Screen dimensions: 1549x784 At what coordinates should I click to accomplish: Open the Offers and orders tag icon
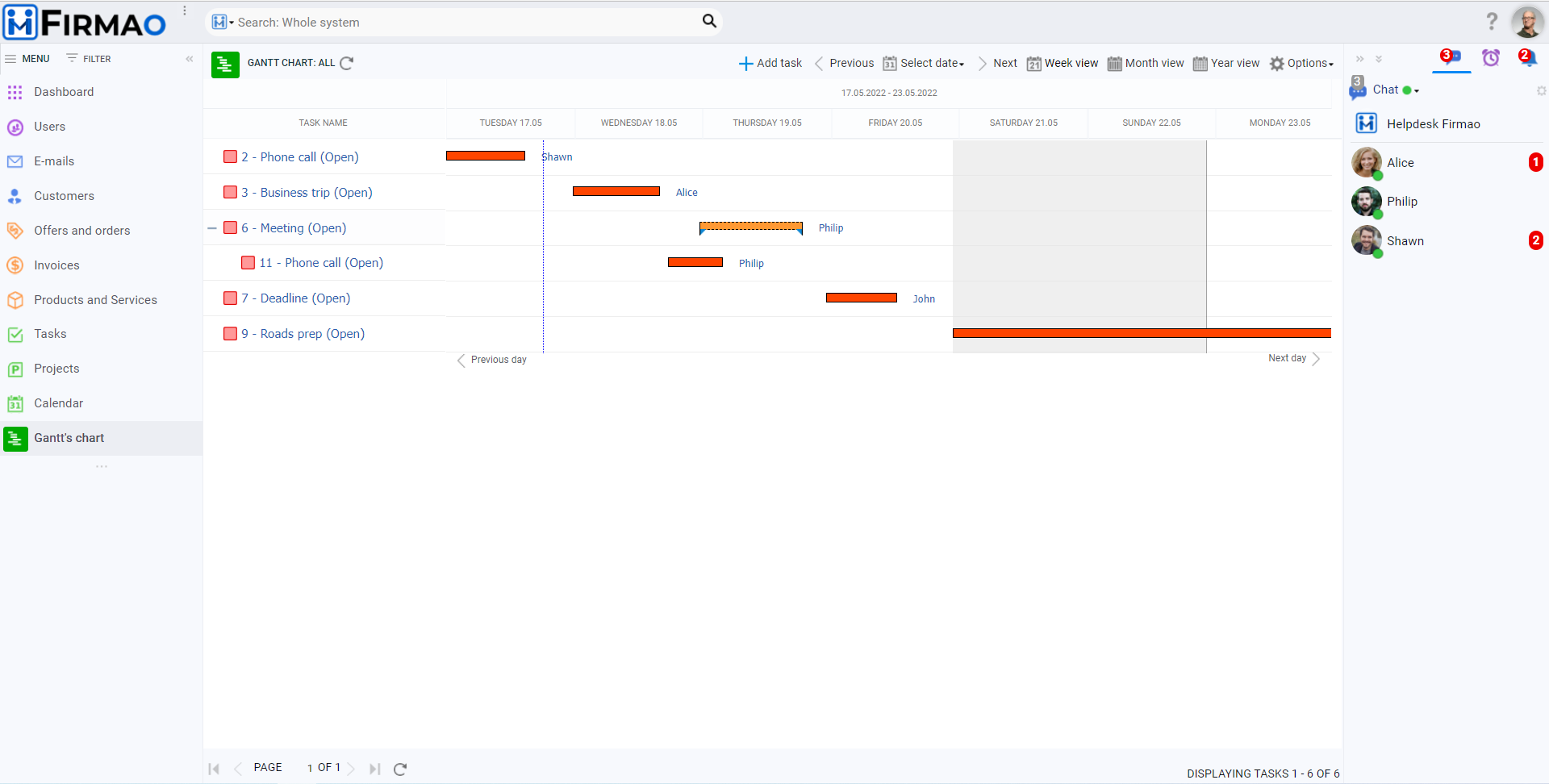point(15,231)
